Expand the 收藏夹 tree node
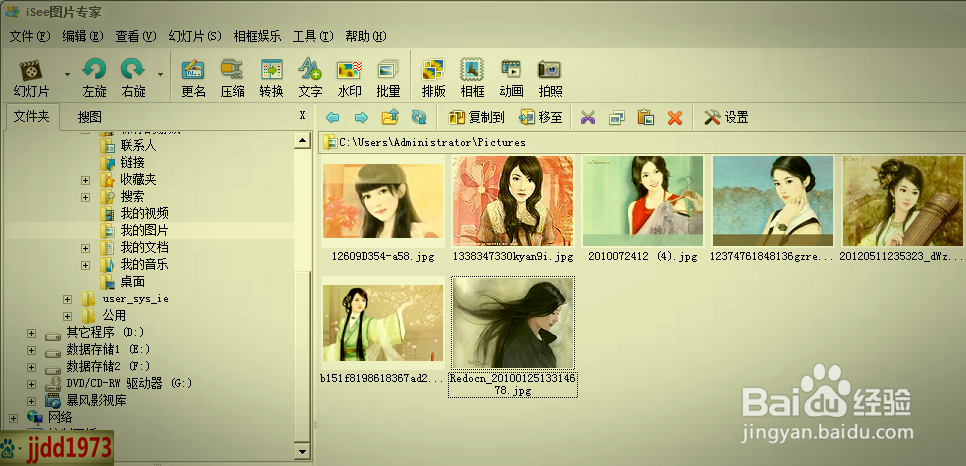The height and width of the screenshot is (466, 966). coord(86,181)
